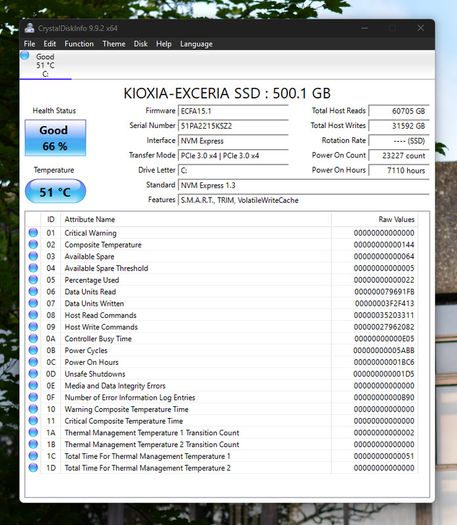This screenshot has width=457, height=525.
Task: Click the 51 °C temperature button
Action: click(x=55, y=192)
